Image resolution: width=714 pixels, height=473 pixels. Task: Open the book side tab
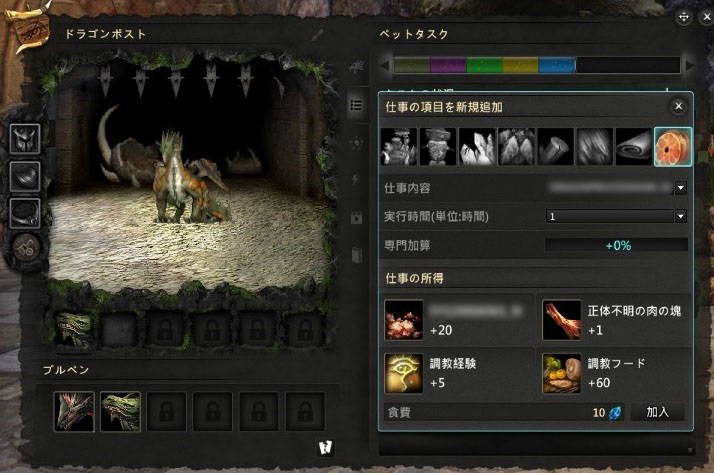(356, 254)
